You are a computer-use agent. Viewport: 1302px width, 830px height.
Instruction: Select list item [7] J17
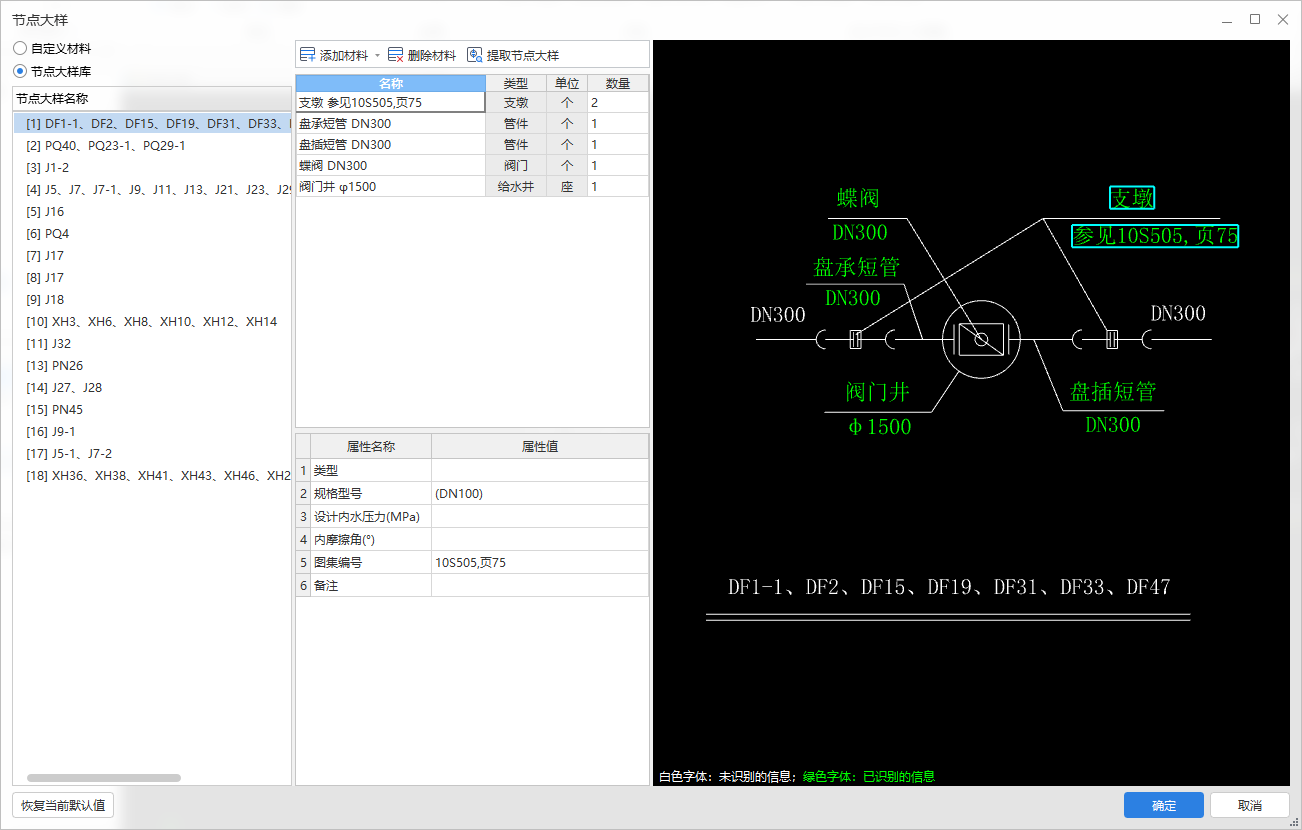(x=152, y=255)
